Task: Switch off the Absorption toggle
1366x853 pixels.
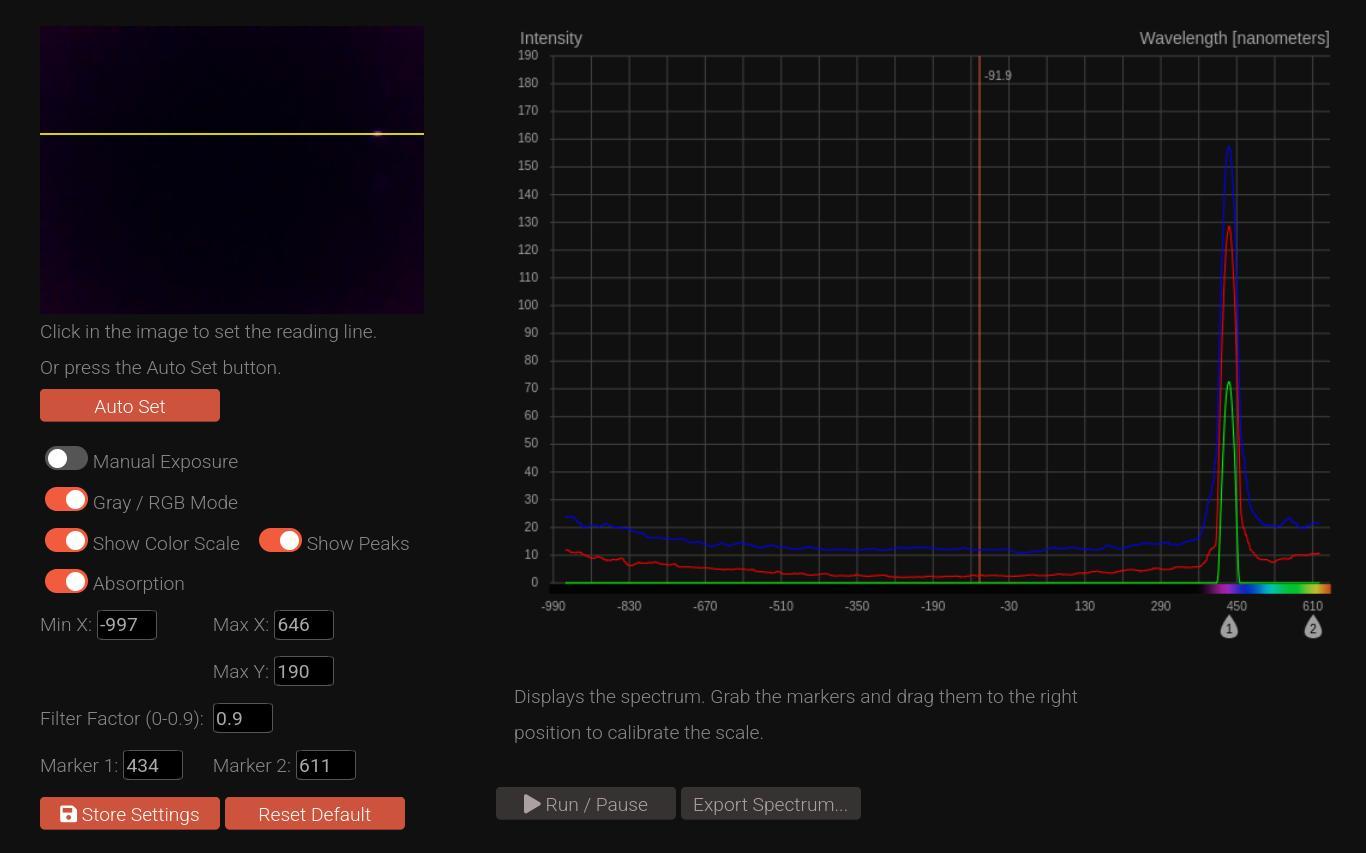Action: [x=66, y=581]
